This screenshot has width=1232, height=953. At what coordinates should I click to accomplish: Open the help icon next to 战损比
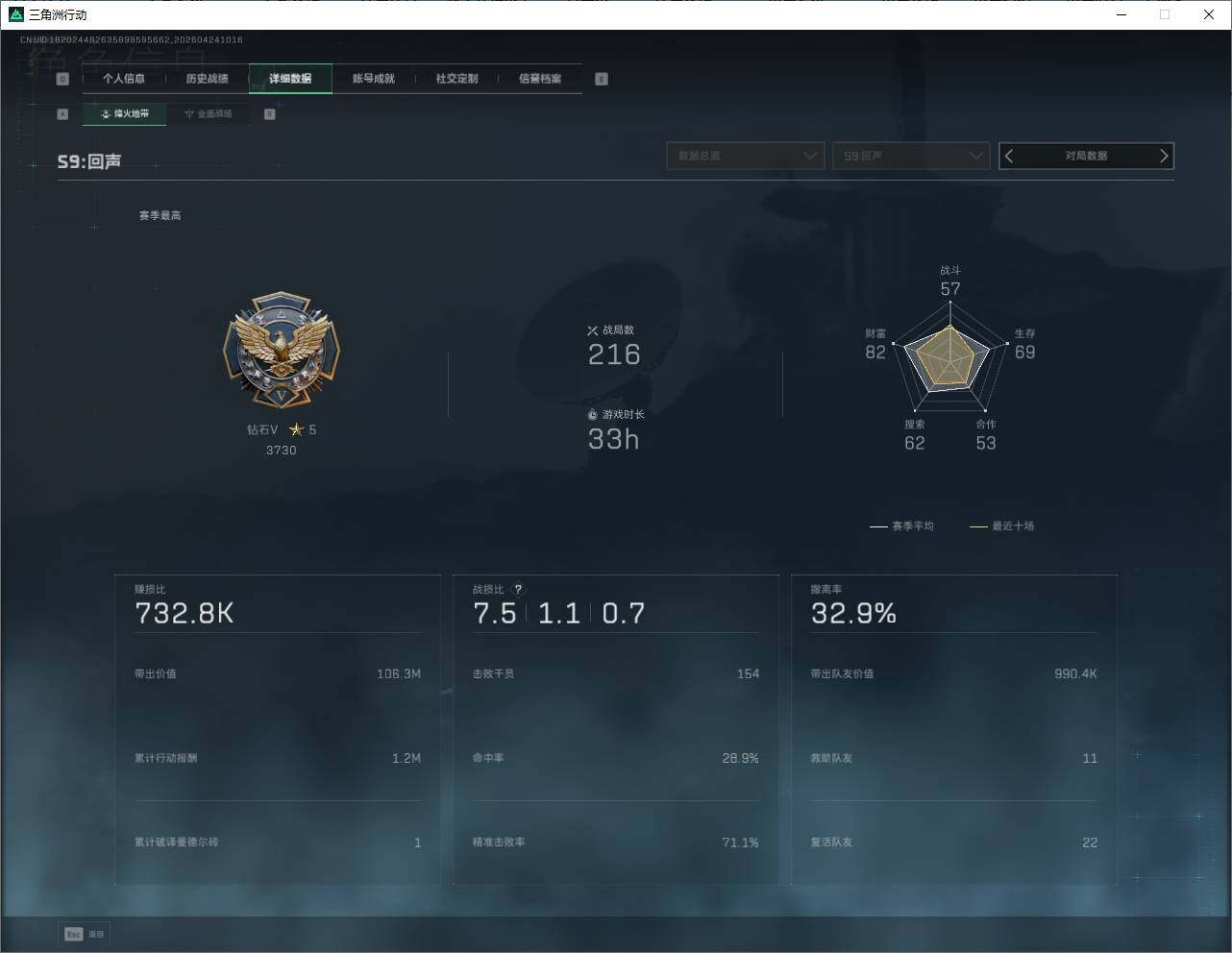518,590
